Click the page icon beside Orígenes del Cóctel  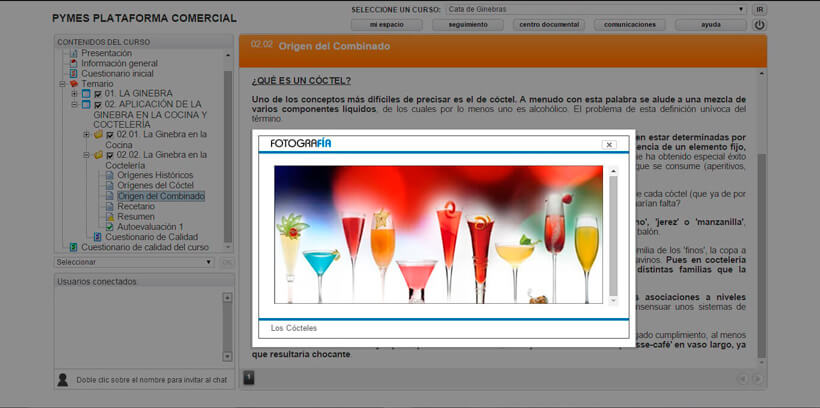click(109, 186)
